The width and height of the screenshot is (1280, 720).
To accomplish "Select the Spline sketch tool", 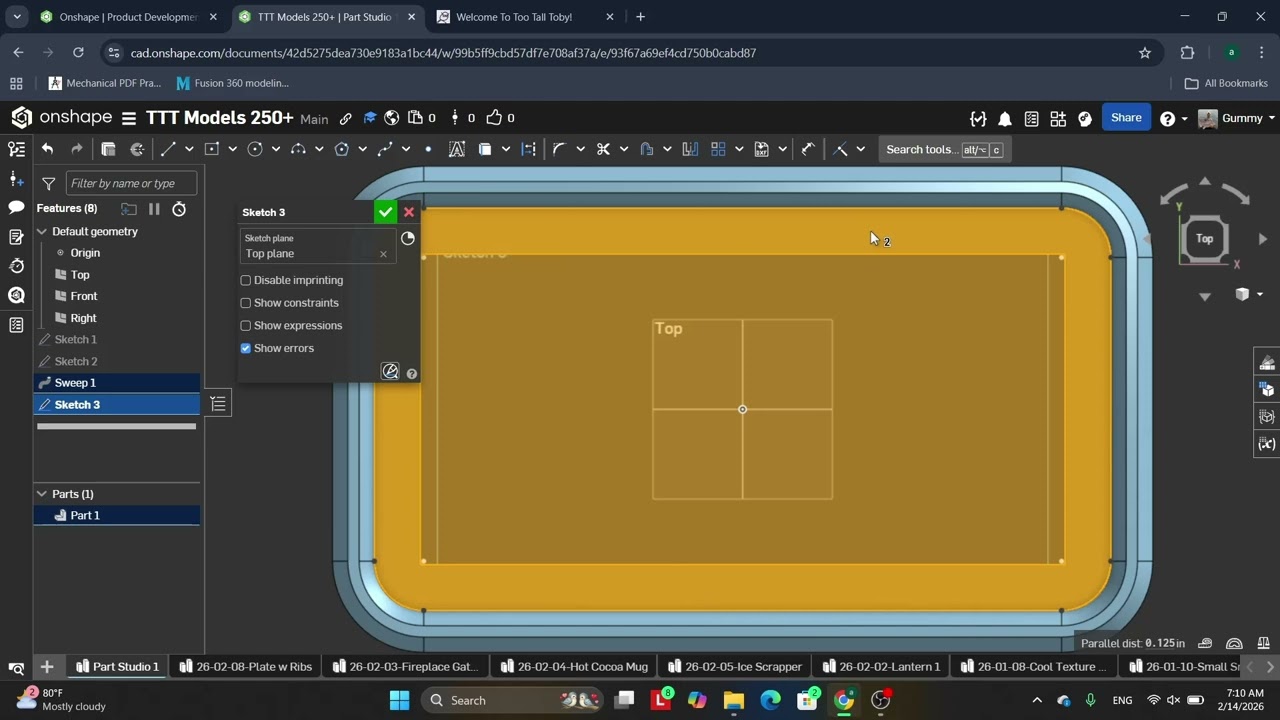I will (x=385, y=149).
